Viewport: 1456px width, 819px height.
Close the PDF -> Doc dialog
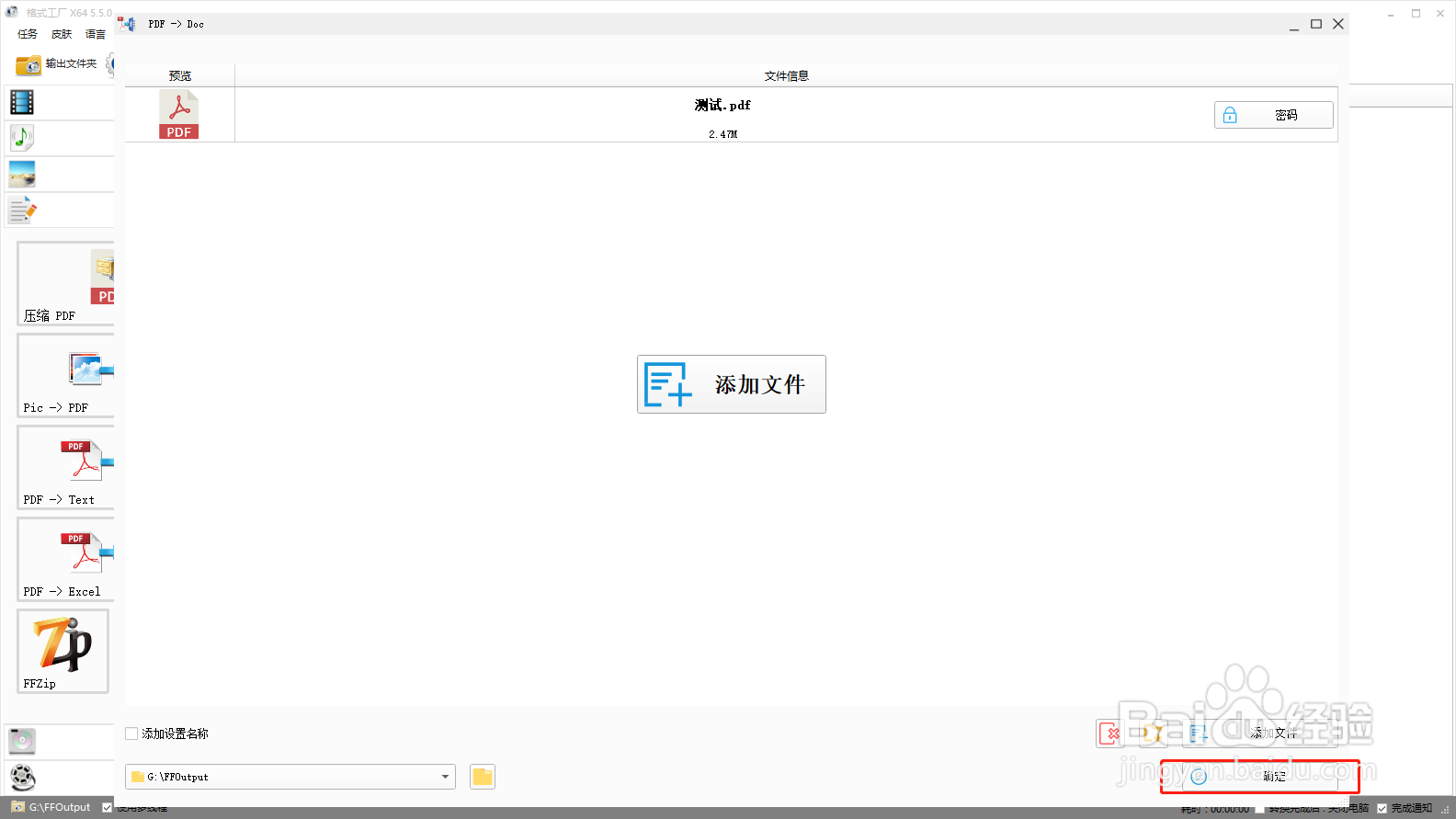(x=1338, y=24)
